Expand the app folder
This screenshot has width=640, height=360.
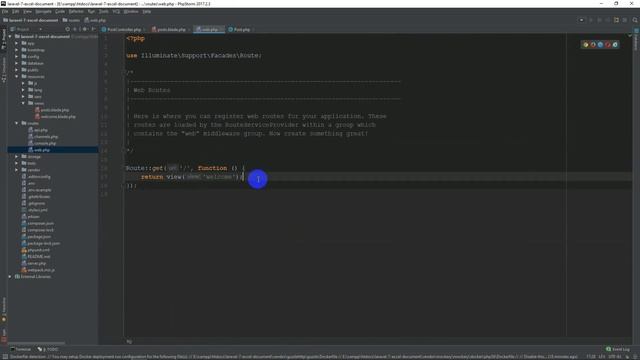(17, 43)
